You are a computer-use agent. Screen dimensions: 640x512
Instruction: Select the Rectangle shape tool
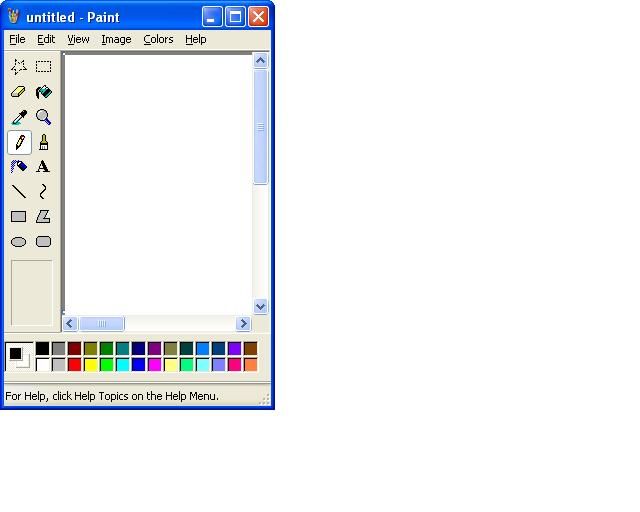coord(19,216)
